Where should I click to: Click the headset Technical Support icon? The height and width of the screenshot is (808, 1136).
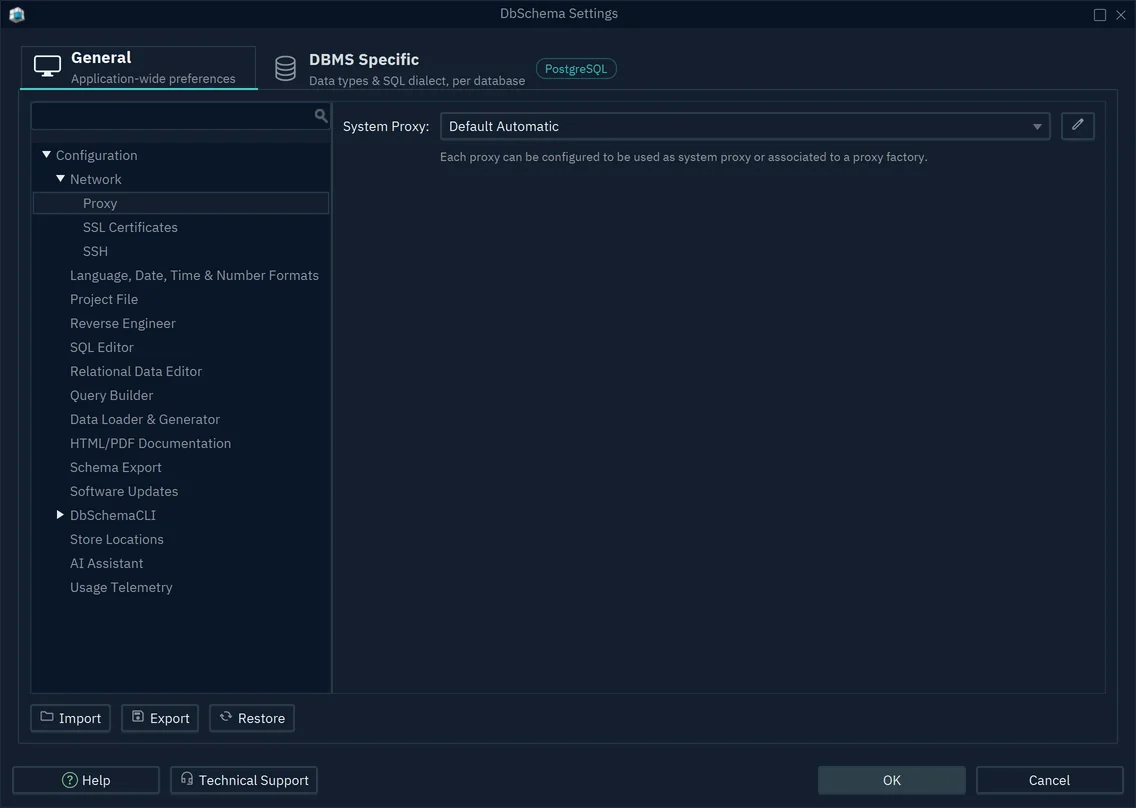point(187,779)
